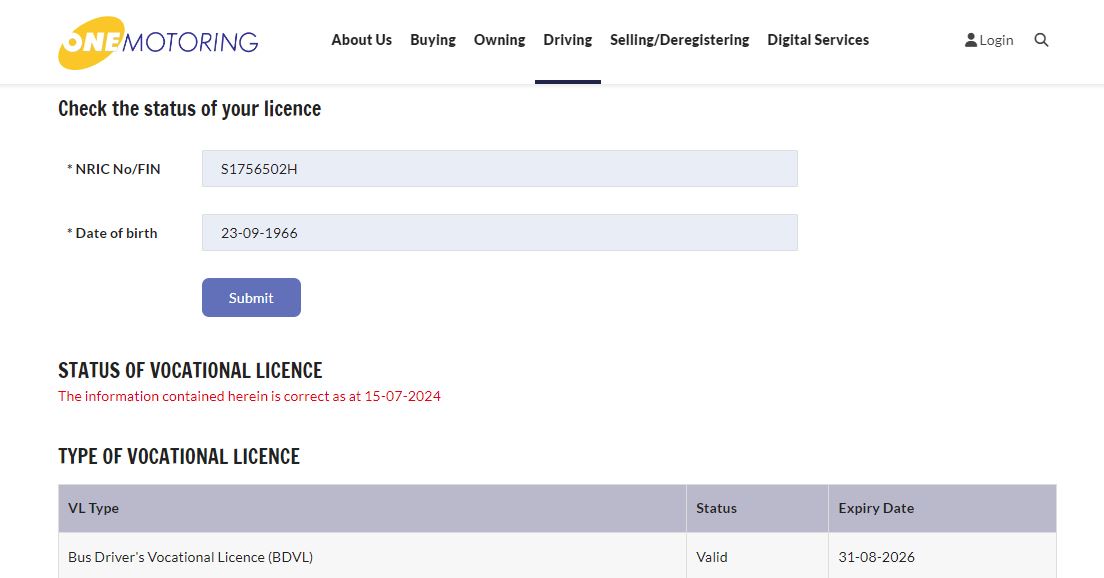Open the Selling/Deregistering menu
Image resolution: width=1104 pixels, height=578 pixels.
coord(679,40)
